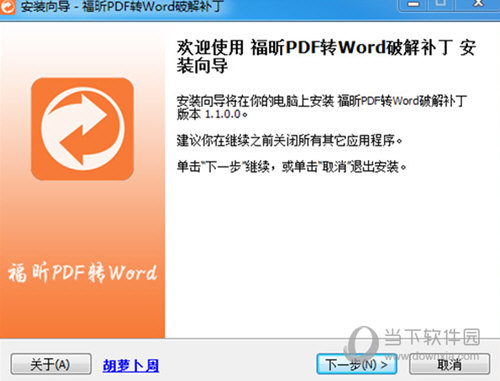Click the large orange PDF converter logo
500x381 pixels.
point(82,129)
